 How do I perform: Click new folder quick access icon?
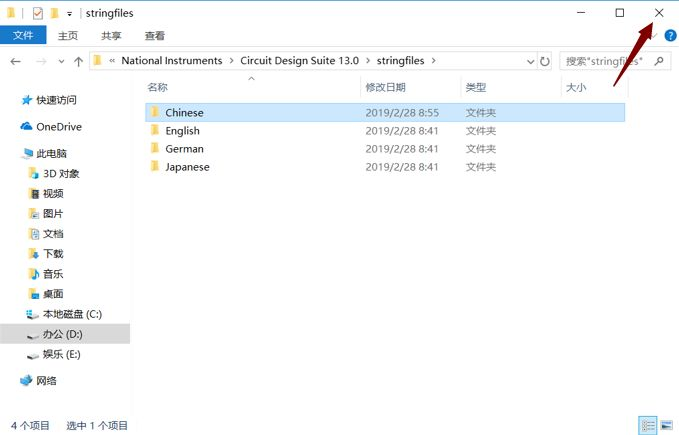[x=54, y=13]
